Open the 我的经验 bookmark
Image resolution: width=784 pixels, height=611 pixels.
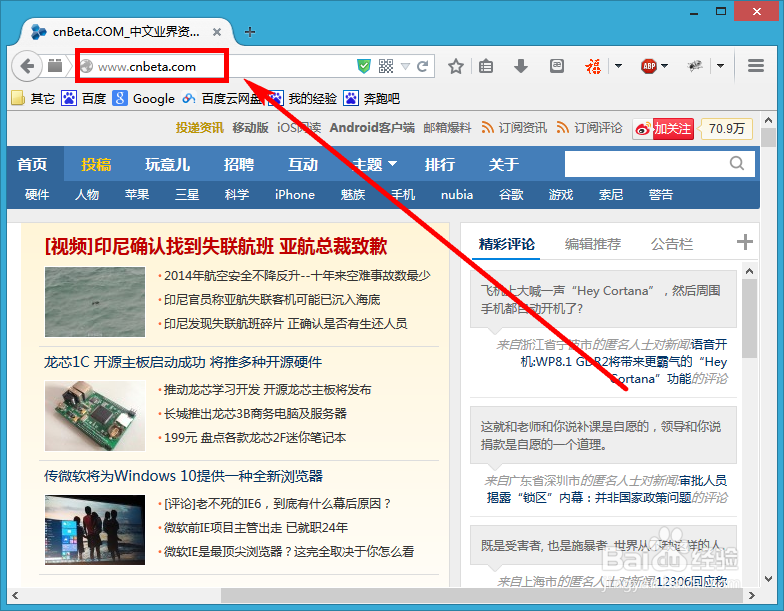(304, 98)
